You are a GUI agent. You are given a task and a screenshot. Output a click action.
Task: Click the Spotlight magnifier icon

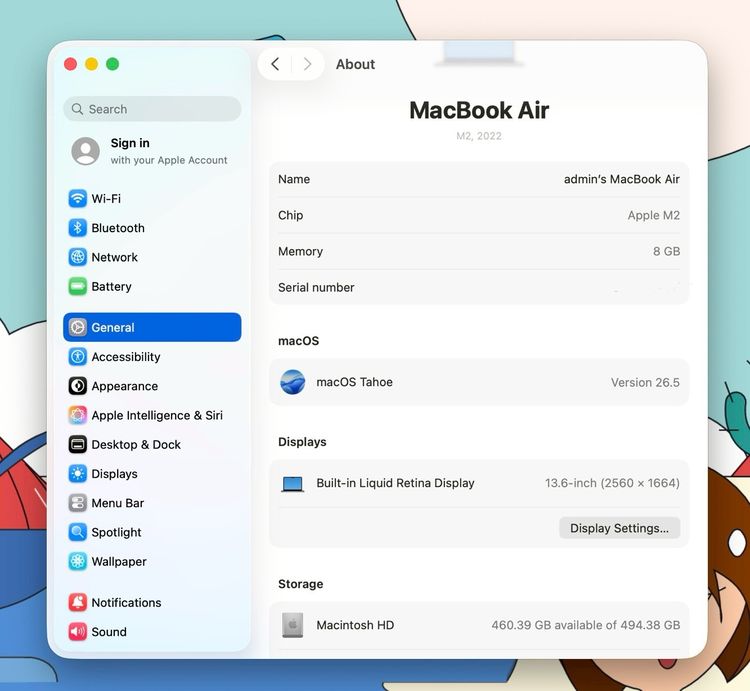pos(77,532)
